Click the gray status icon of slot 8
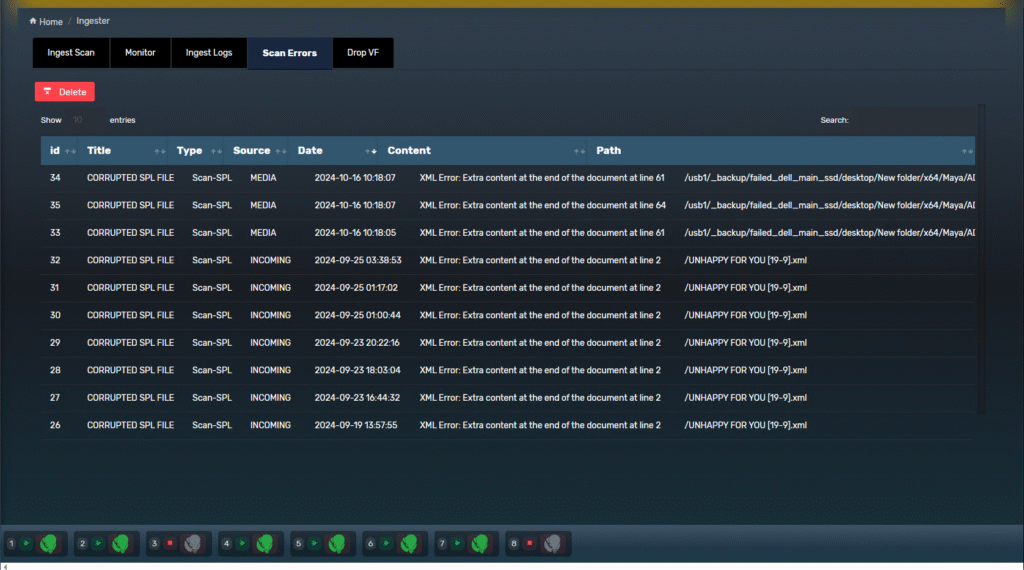Screen dimensions: 1024x570 pos(552,544)
